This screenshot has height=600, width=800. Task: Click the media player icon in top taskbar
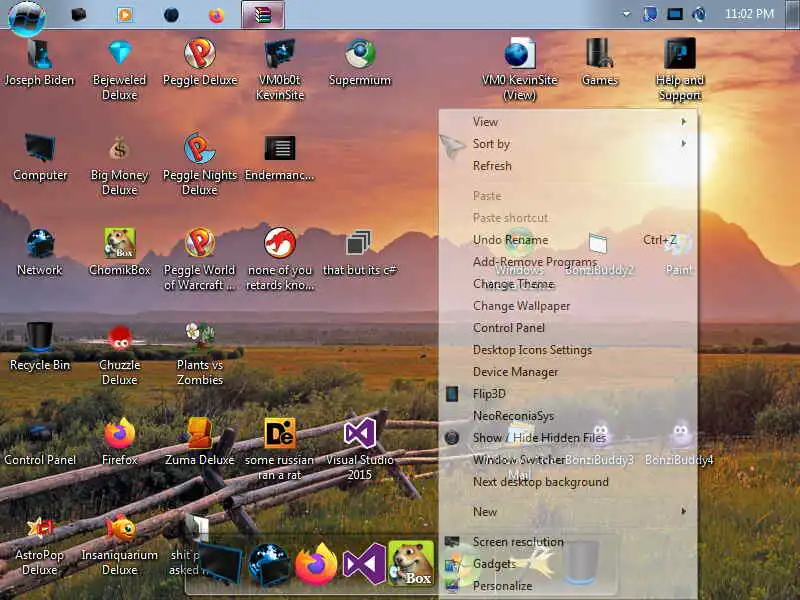(124, 15)
